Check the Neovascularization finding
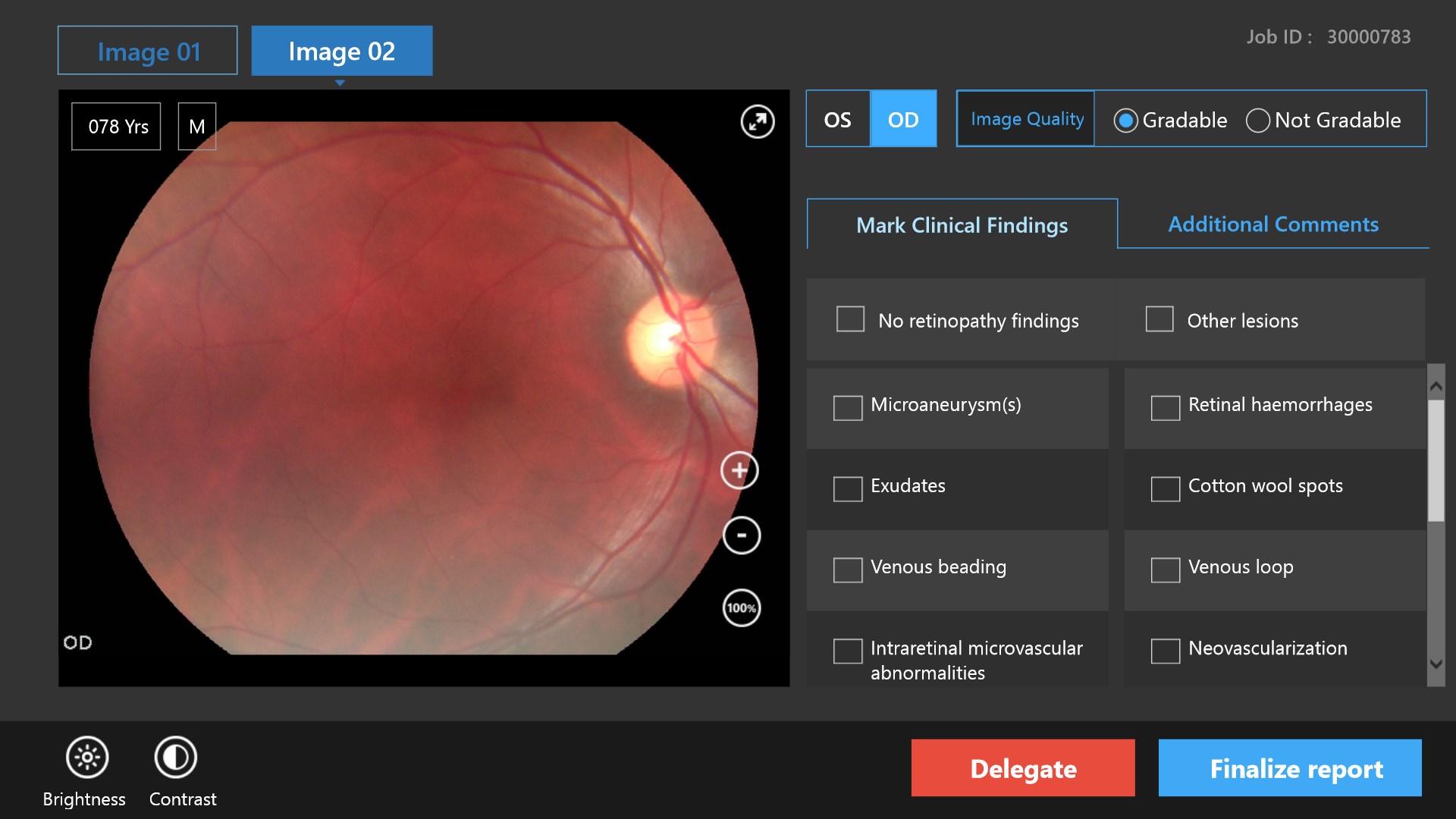The height and width of the screenshot is (819, 1456). point(1165,651)
